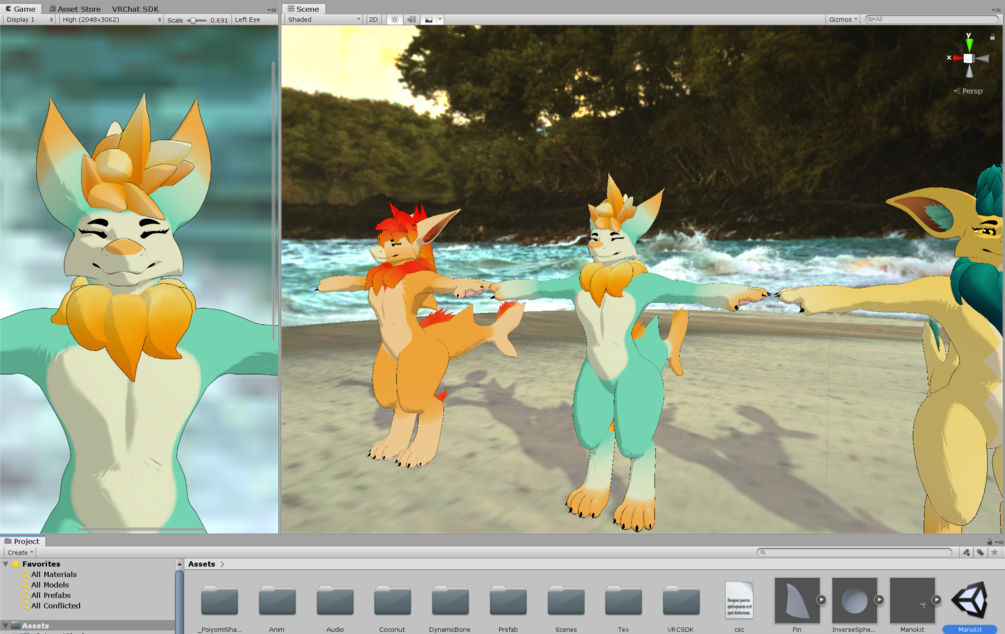
Task: Adjust the Game view Scale slider
Action: pyautogui.click(x=196, y=20)
